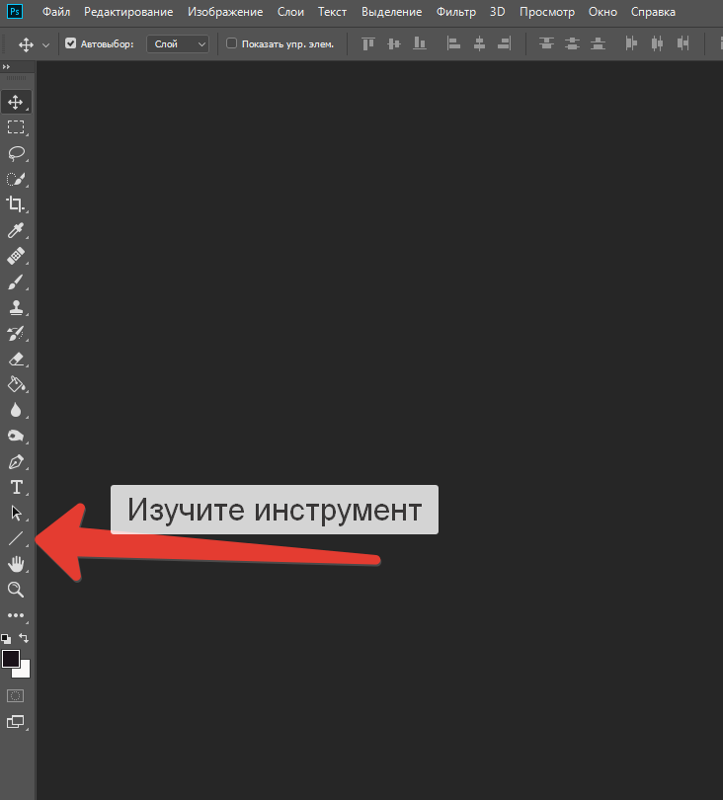Open the Файл menu
723x800 pixels.
[56, 12]
